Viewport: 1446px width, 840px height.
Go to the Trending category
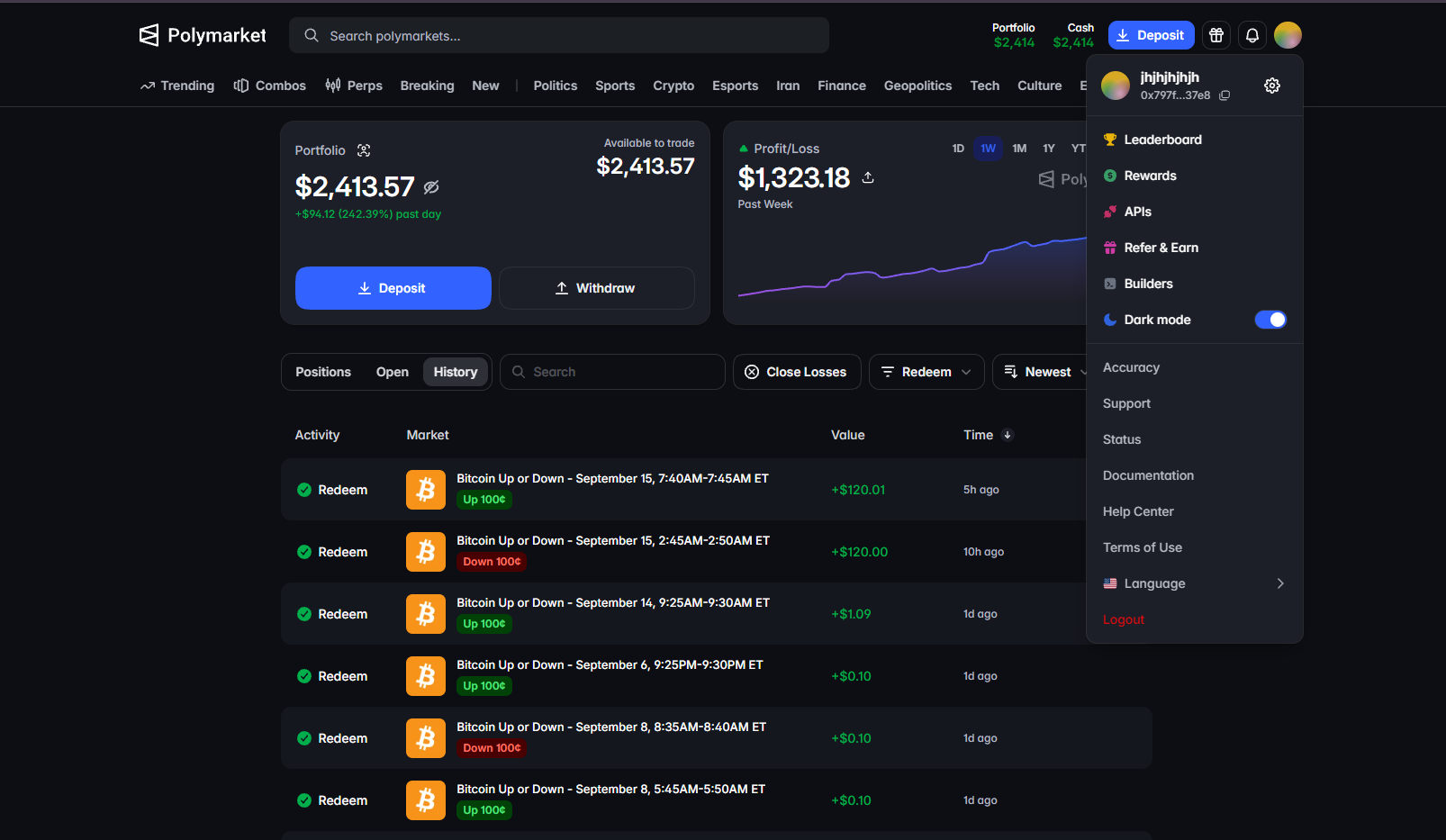coord(177,86)
